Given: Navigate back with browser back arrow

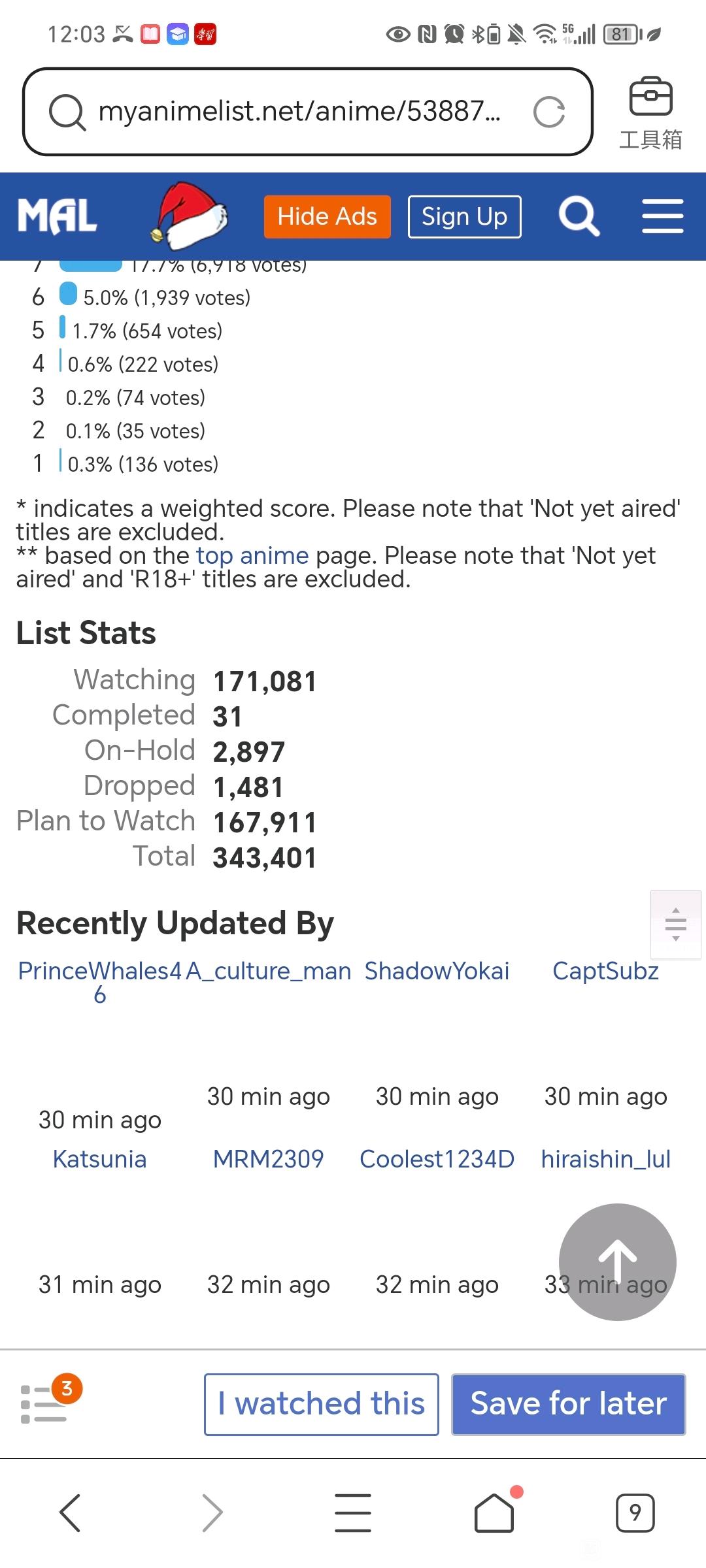Looking at the screenshot, I should (70, 1512).
